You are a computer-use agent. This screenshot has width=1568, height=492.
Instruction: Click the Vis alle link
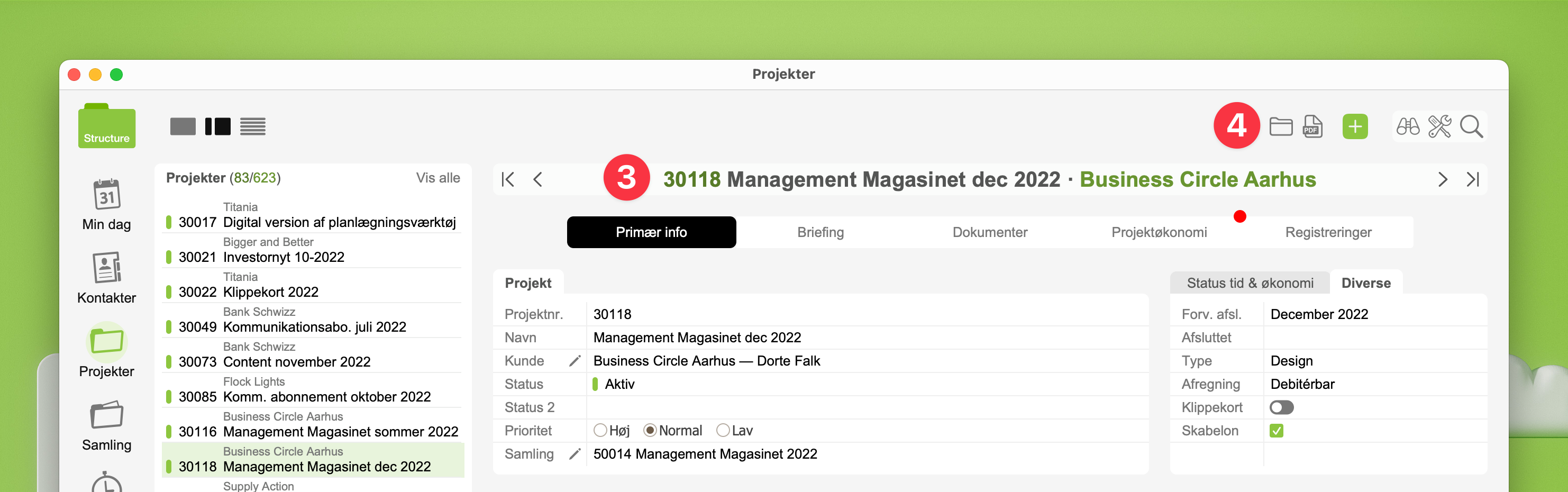437,178
